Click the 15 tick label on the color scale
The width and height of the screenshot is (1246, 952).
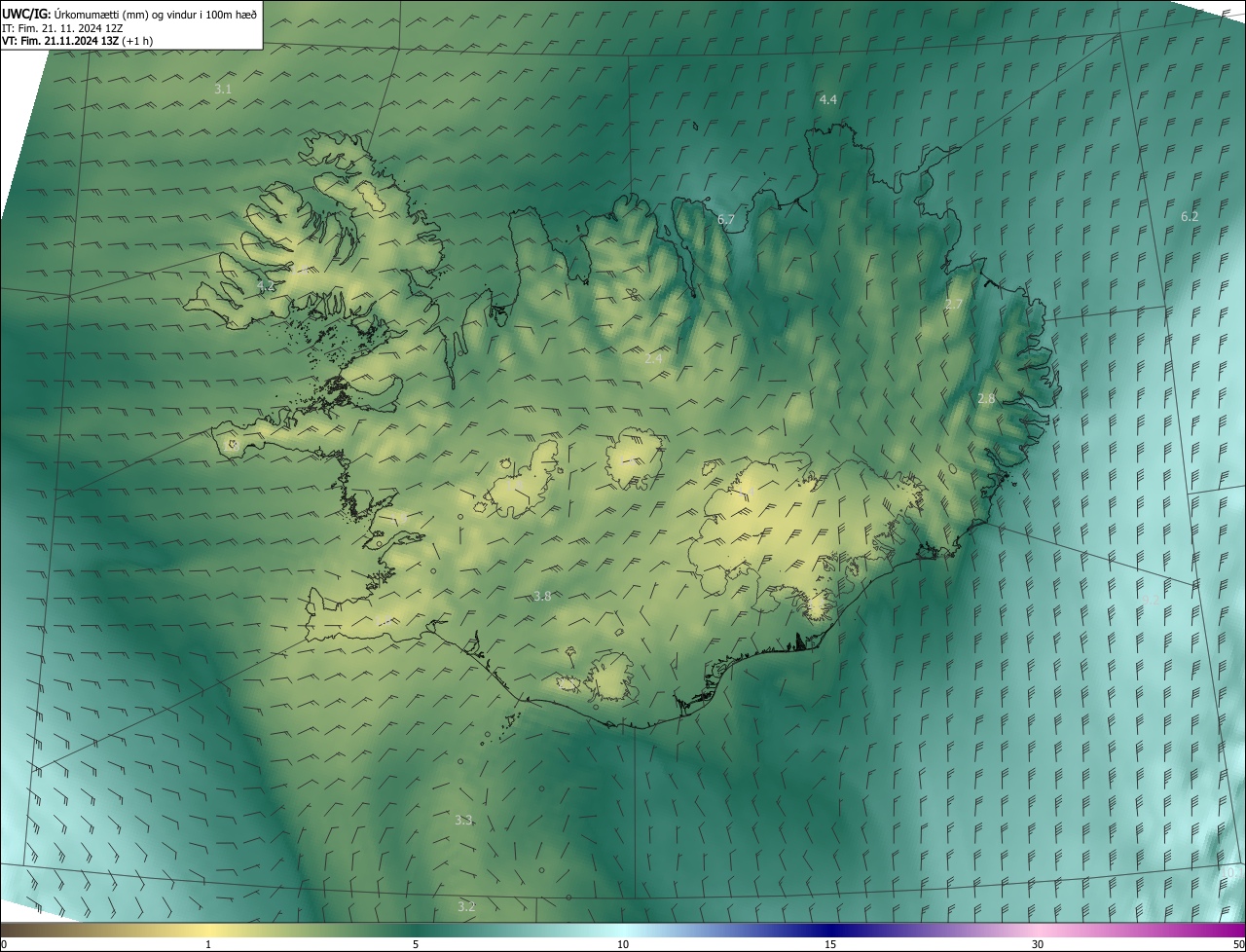[830, 944]
